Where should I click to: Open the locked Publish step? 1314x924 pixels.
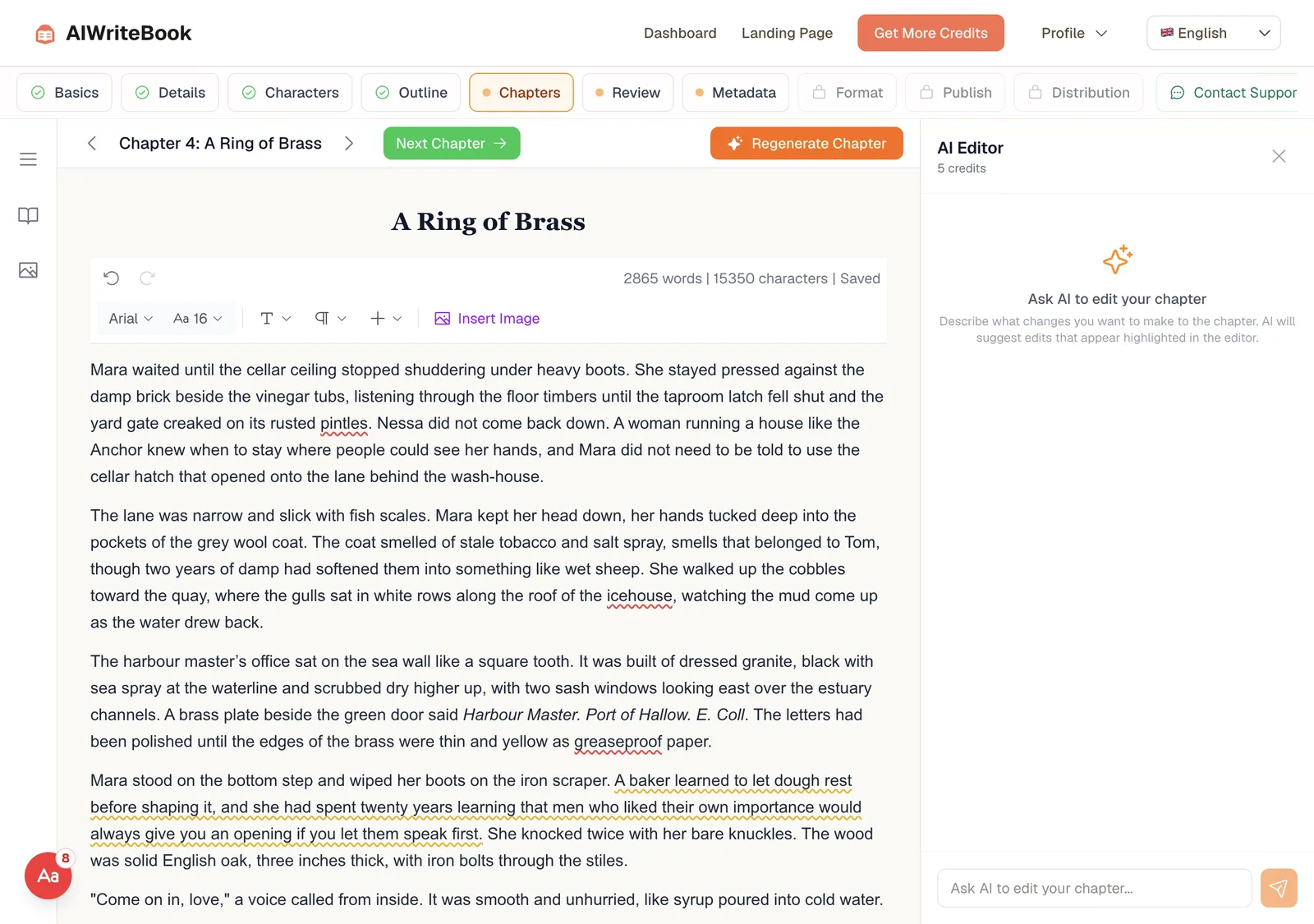(955, 93)
